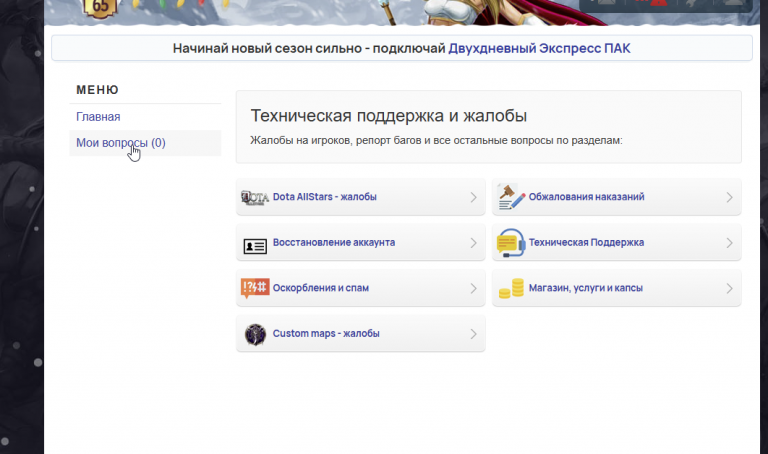
Task: Expand the Оскорбления и спам chevron
Action: click(473, 288)
